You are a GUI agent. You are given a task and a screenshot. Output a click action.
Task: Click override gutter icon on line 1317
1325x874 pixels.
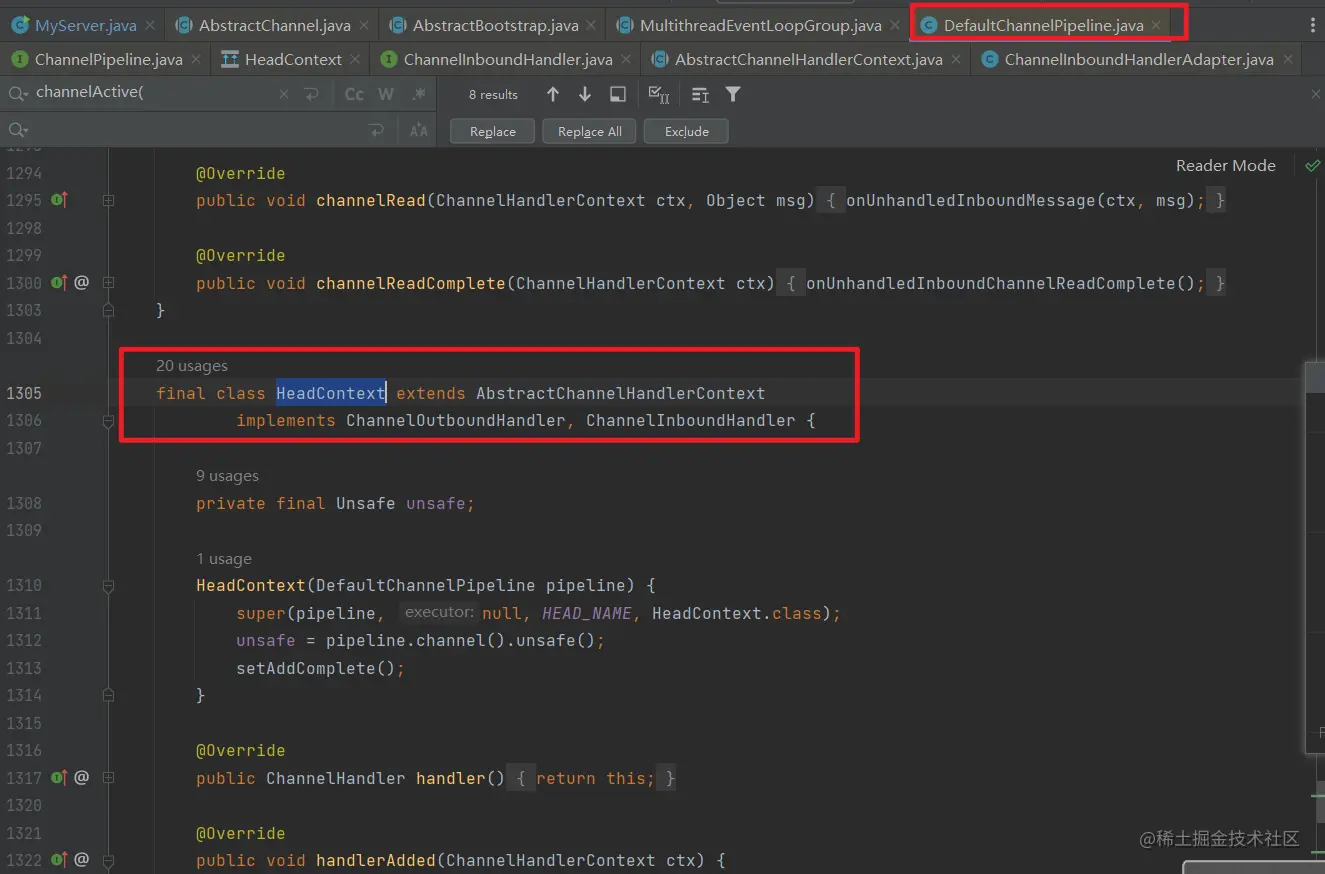pyautogui.click(x=59, y=778)
